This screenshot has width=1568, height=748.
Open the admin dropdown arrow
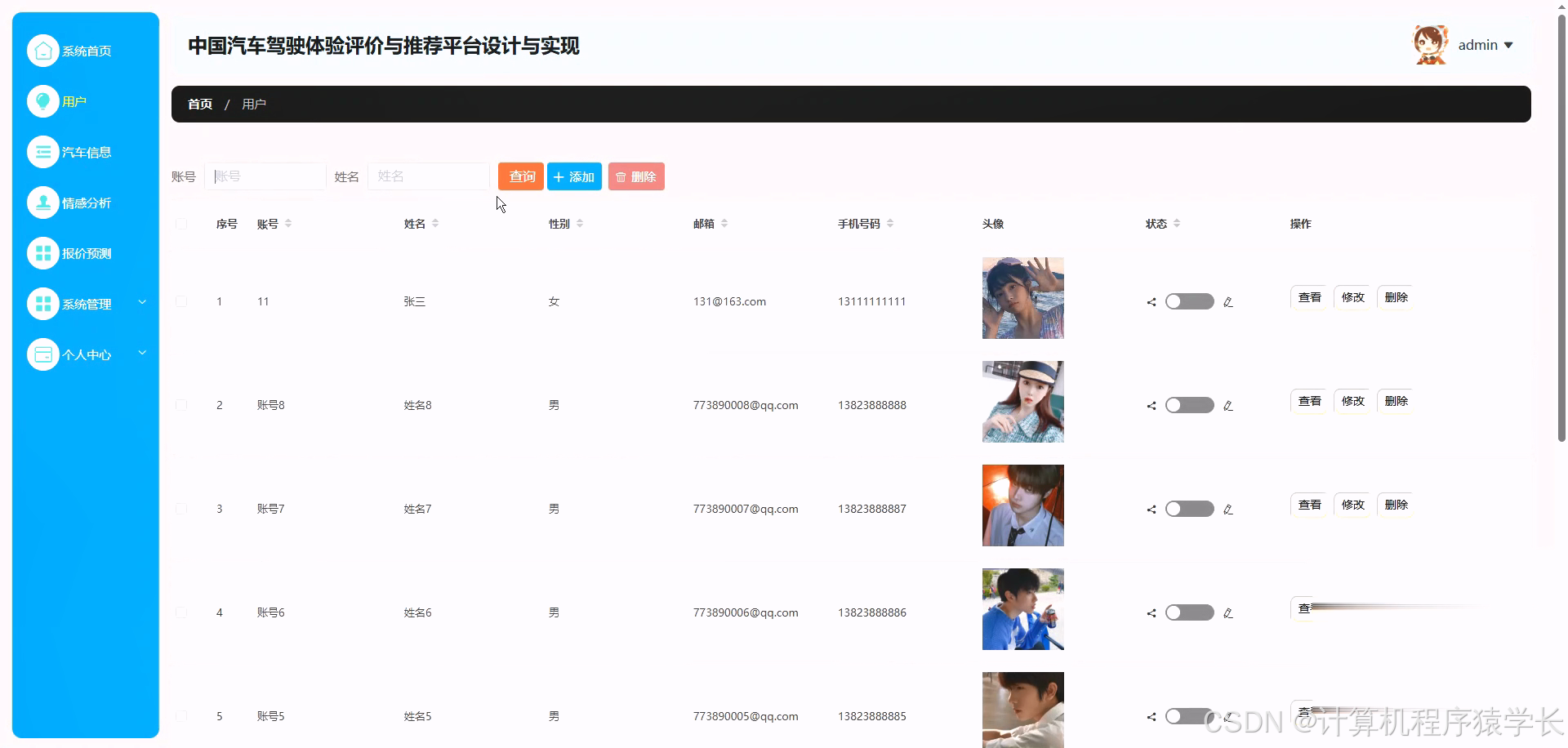pos(1508,46)
